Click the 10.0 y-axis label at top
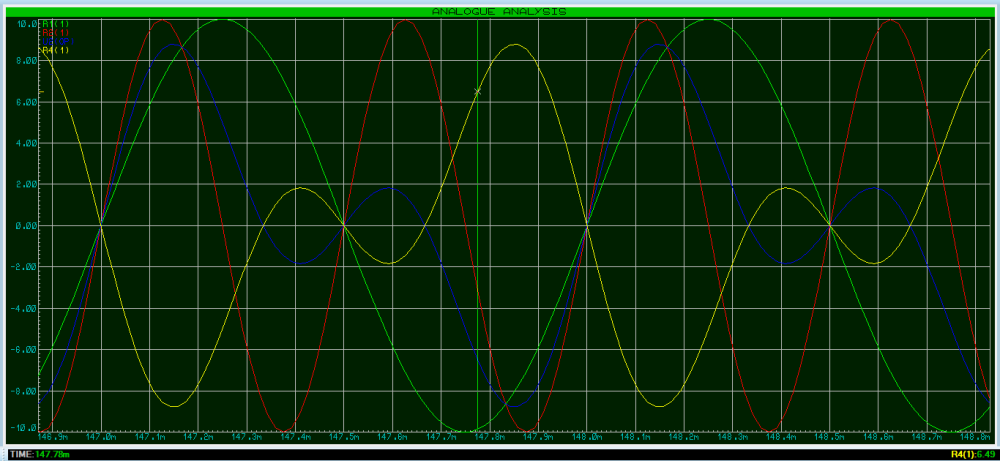Screen dimensions: 1000x461 coord(25,24)
